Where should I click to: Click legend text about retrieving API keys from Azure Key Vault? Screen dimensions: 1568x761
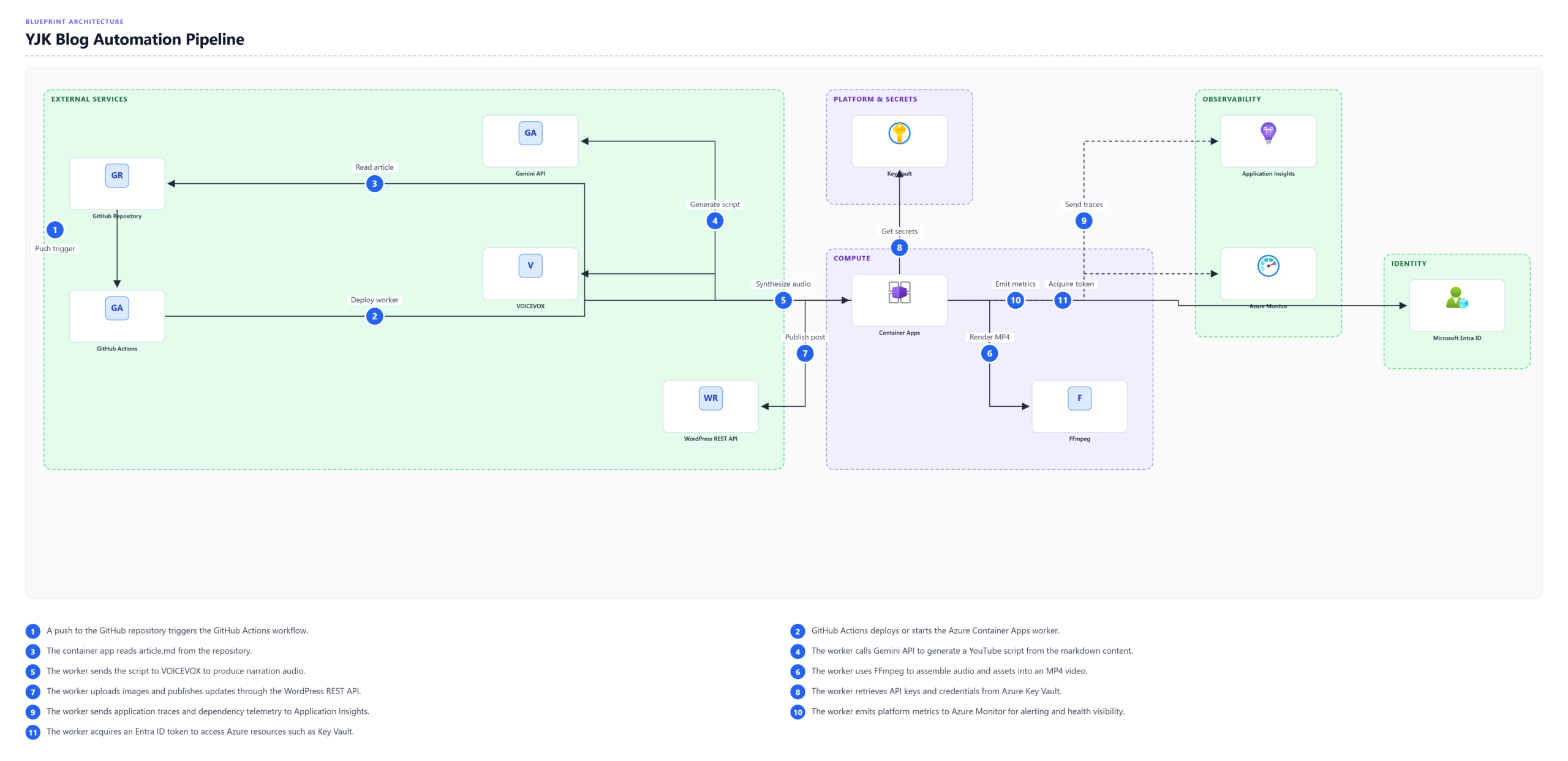point(936,691)
